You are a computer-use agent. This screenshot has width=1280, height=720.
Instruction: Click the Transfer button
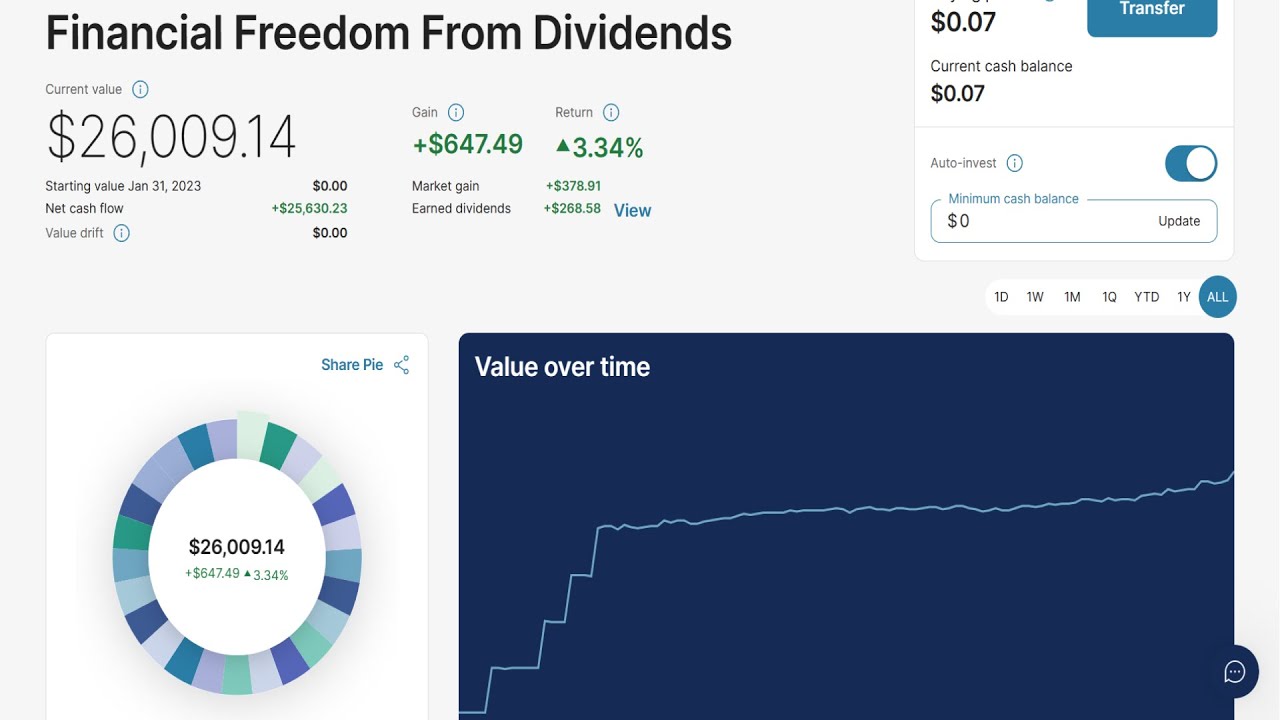point(1152,12)
